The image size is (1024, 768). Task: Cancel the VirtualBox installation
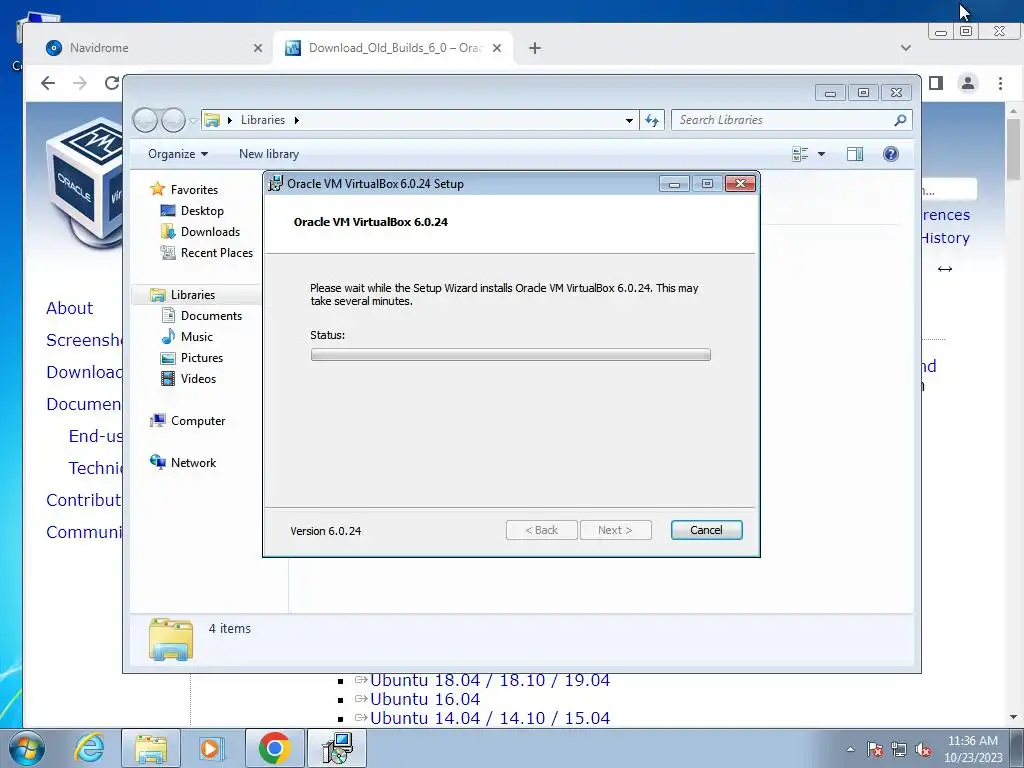tap(706, 530)
